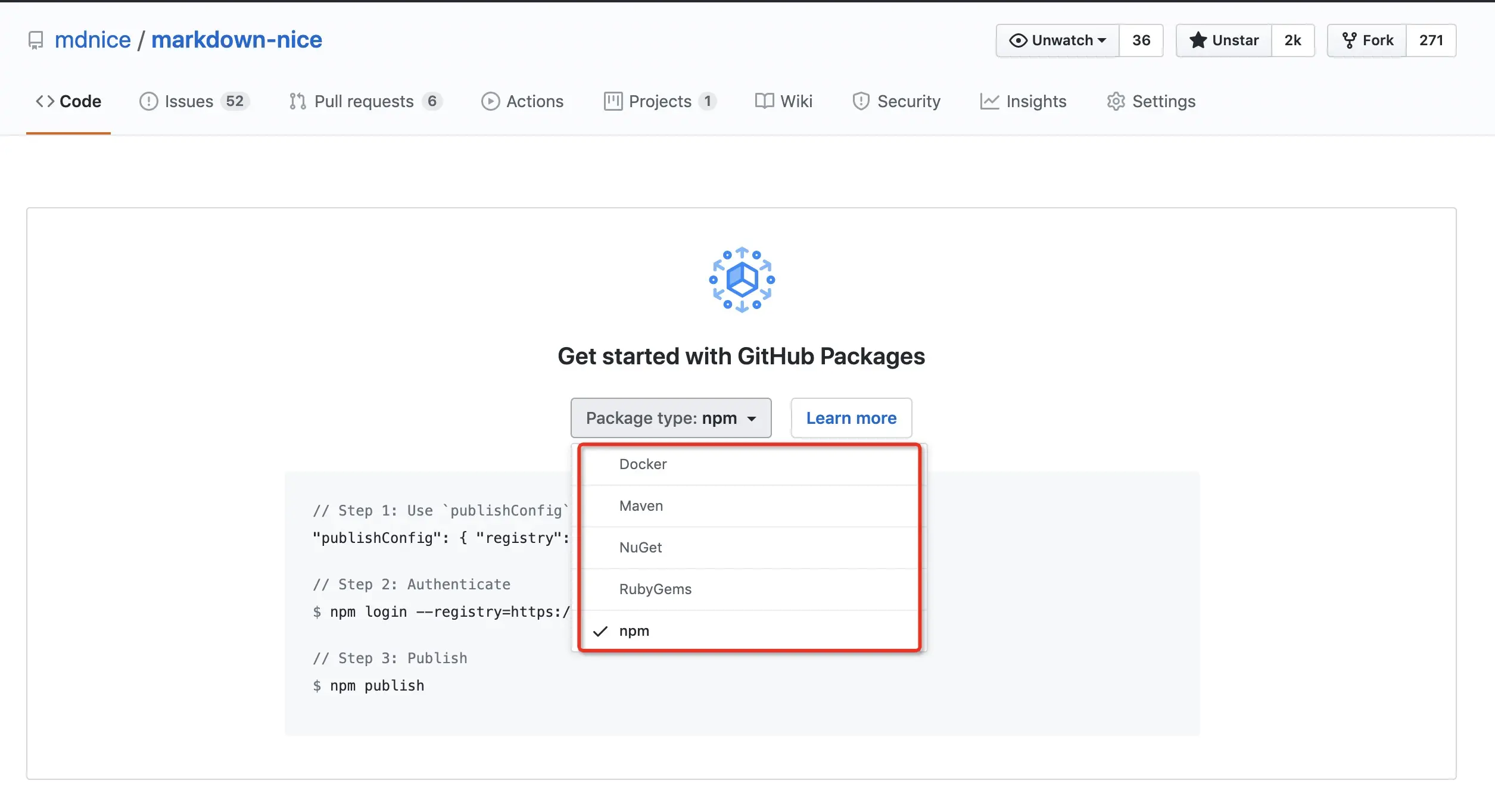The width and height of the screenshot is (1495, 812).
Task: Open the Issues tab
Action: 188,102
